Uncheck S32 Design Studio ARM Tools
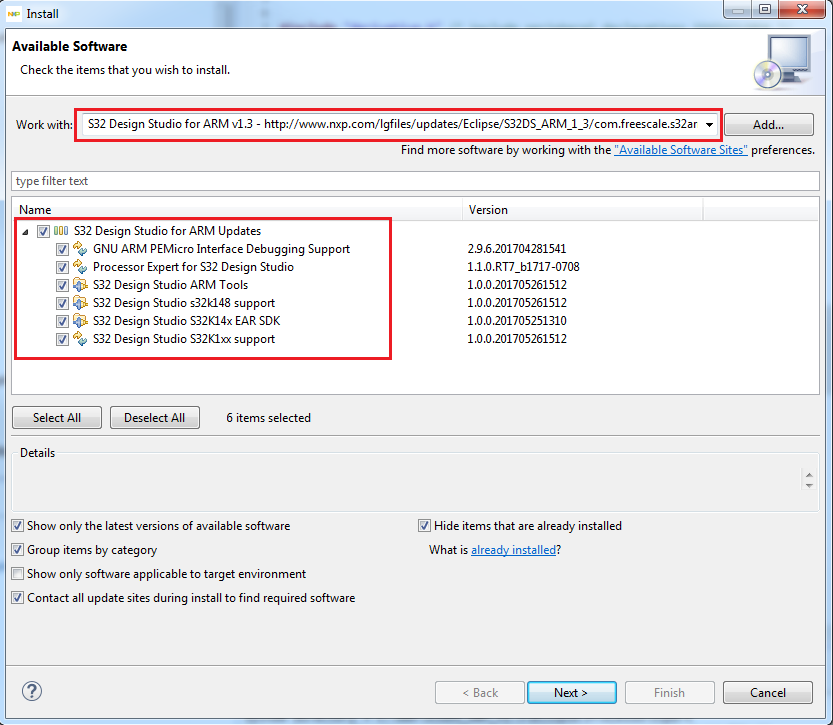 (x=62, y=285)
